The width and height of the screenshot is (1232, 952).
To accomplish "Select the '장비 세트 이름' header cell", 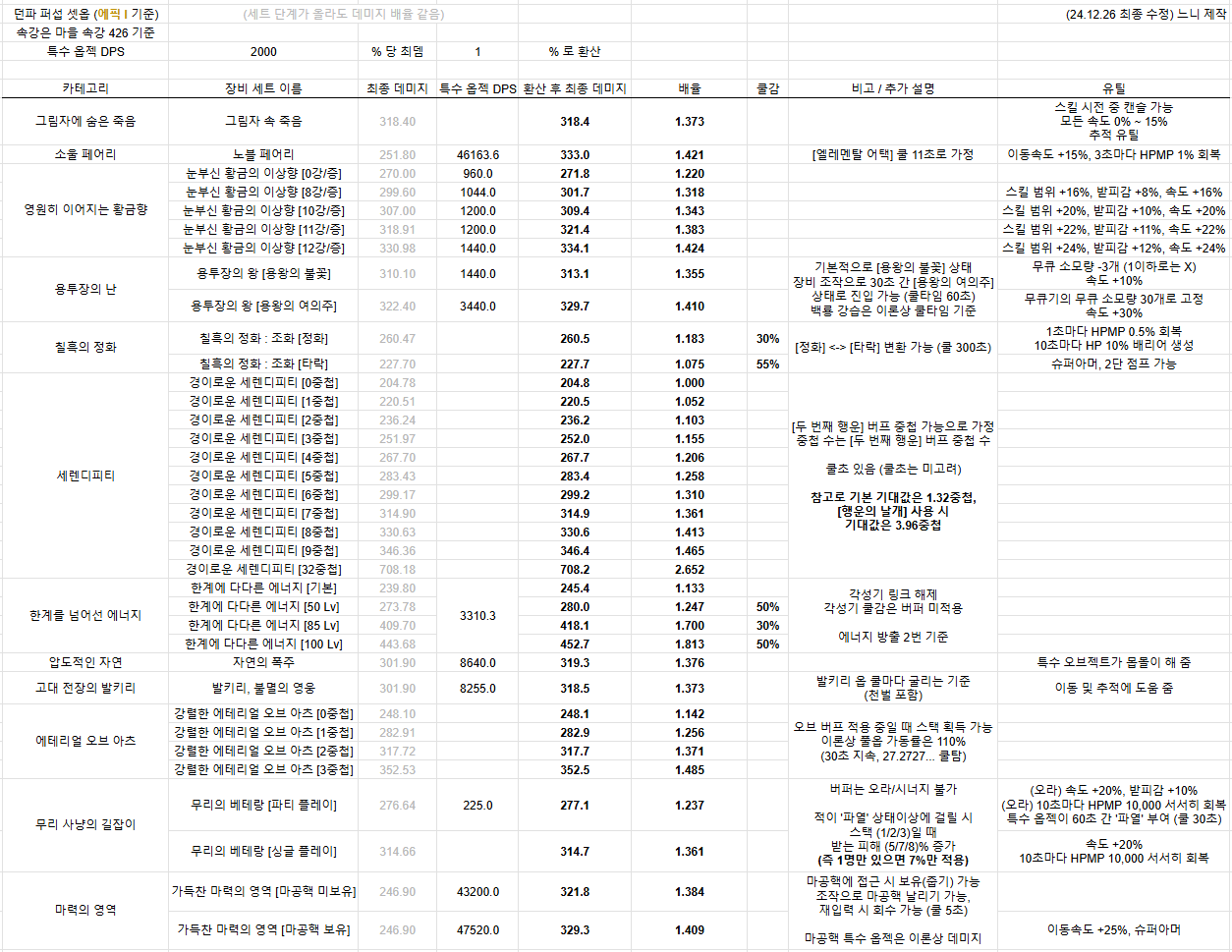I will 263,88.
